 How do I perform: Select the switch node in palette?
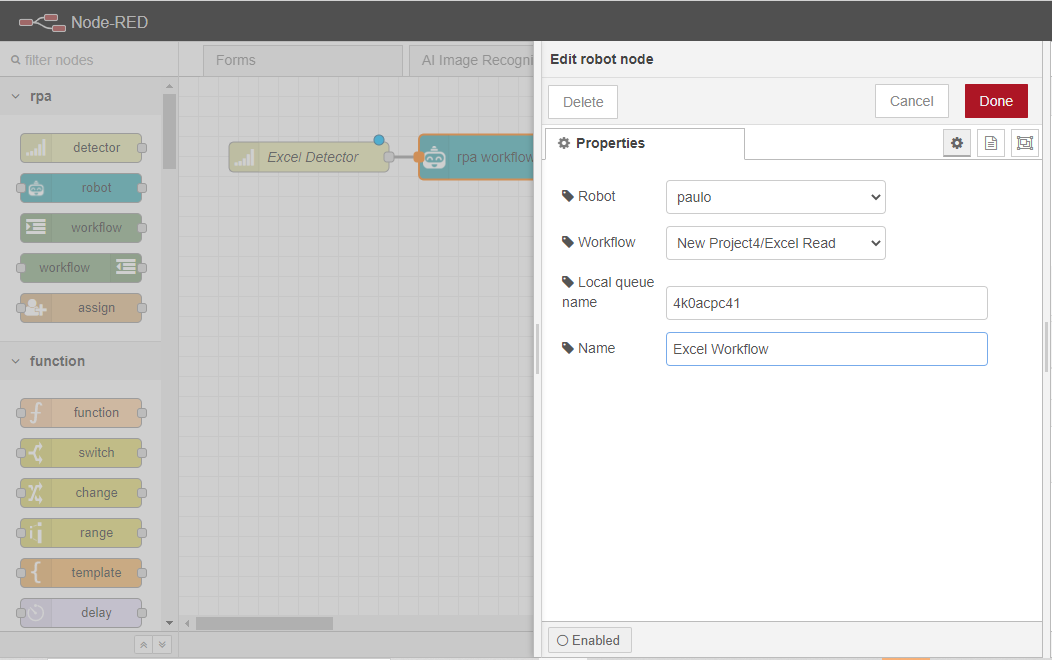click(x=81, y=453)
